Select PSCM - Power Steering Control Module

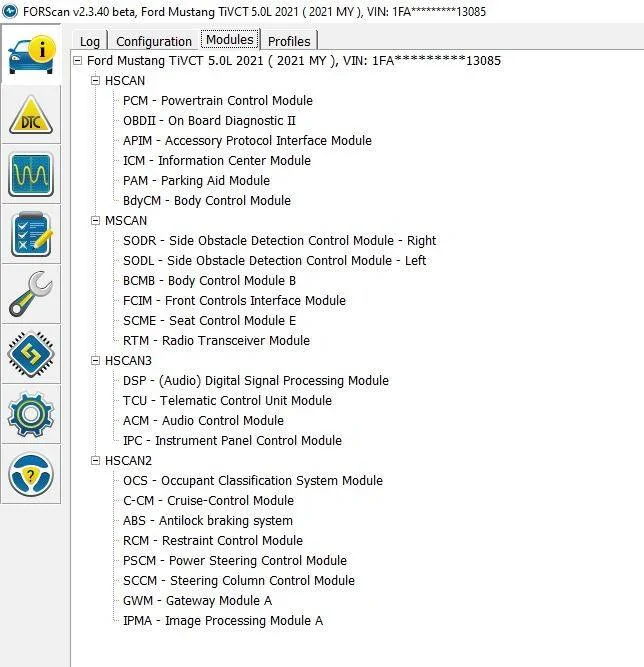(235, 560)
